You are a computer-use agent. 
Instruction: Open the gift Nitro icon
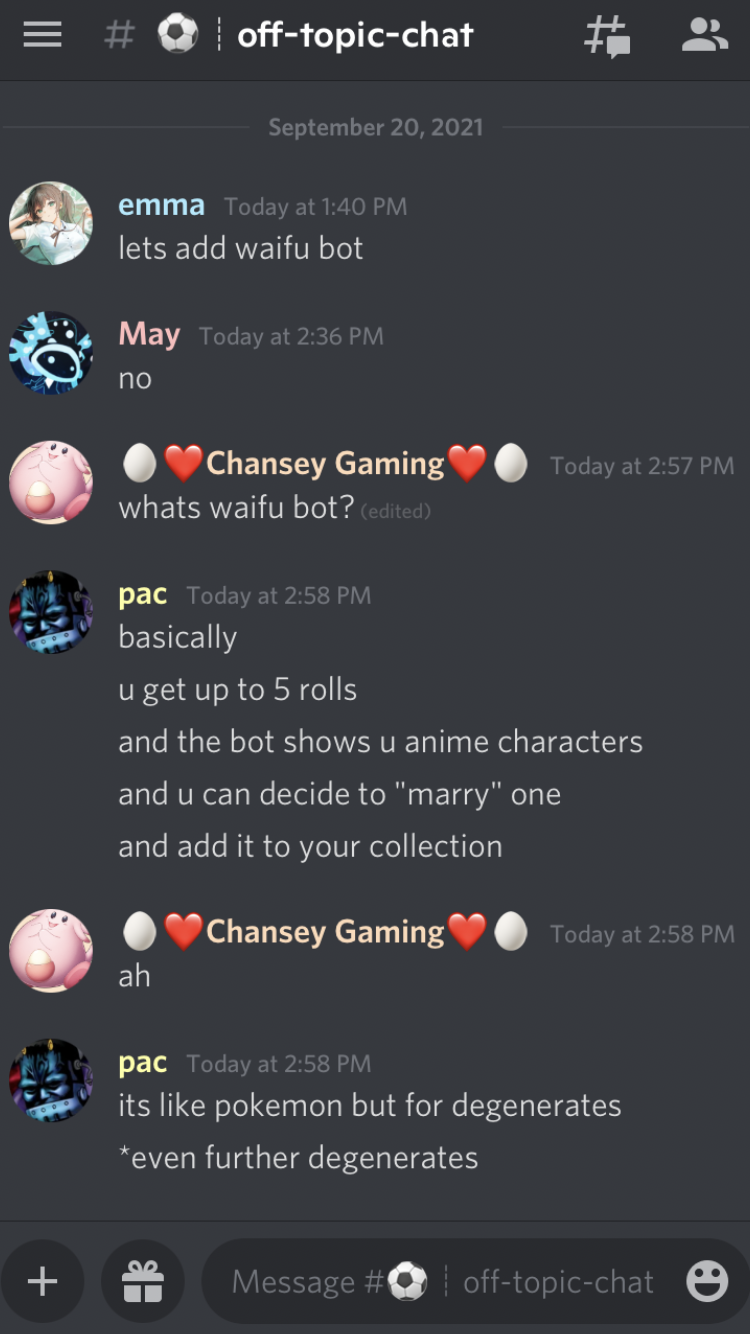click(x=143, y=1281)
